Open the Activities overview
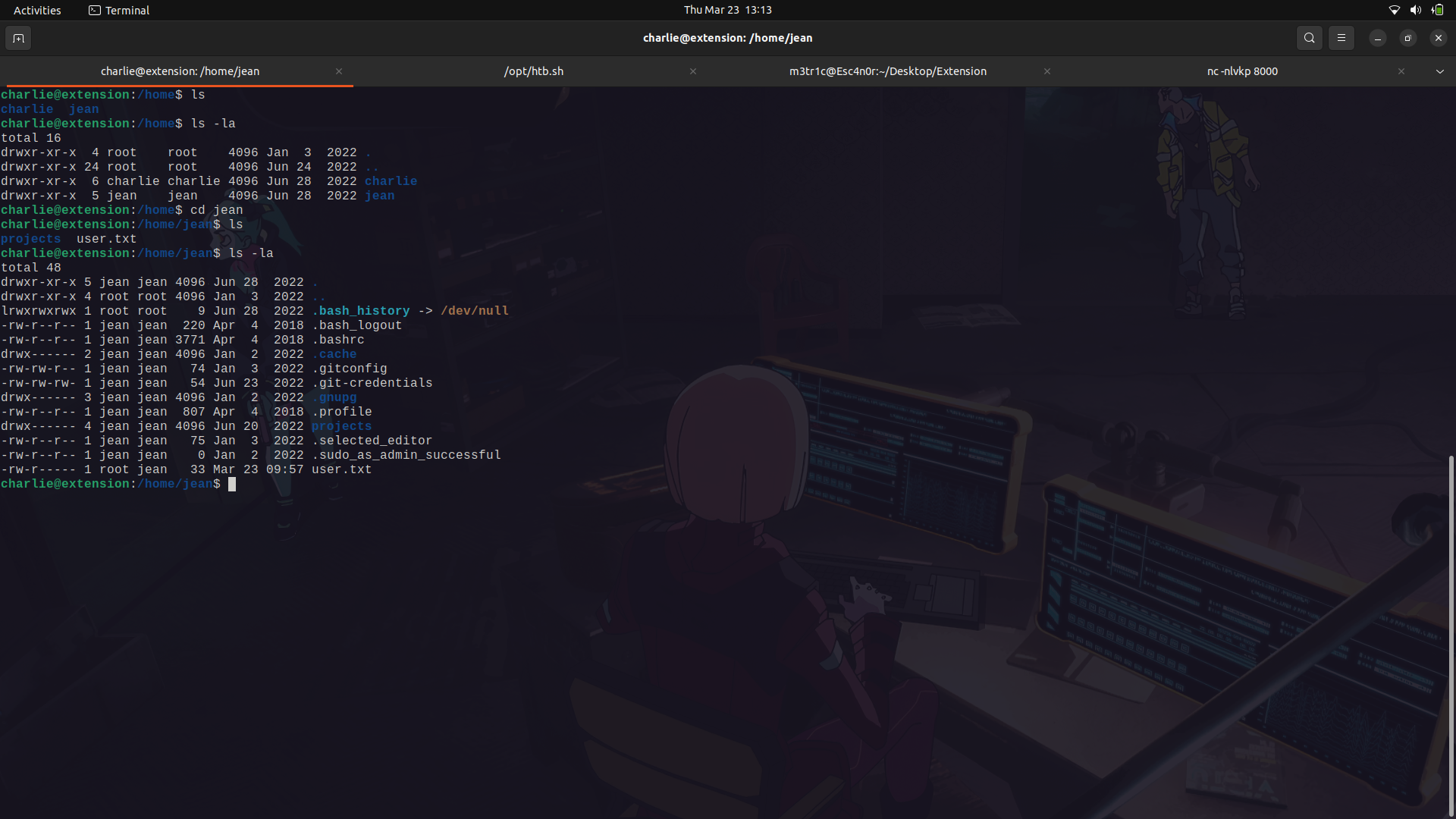The height and width of the screenshot is (819, 1456). point(36,10)
